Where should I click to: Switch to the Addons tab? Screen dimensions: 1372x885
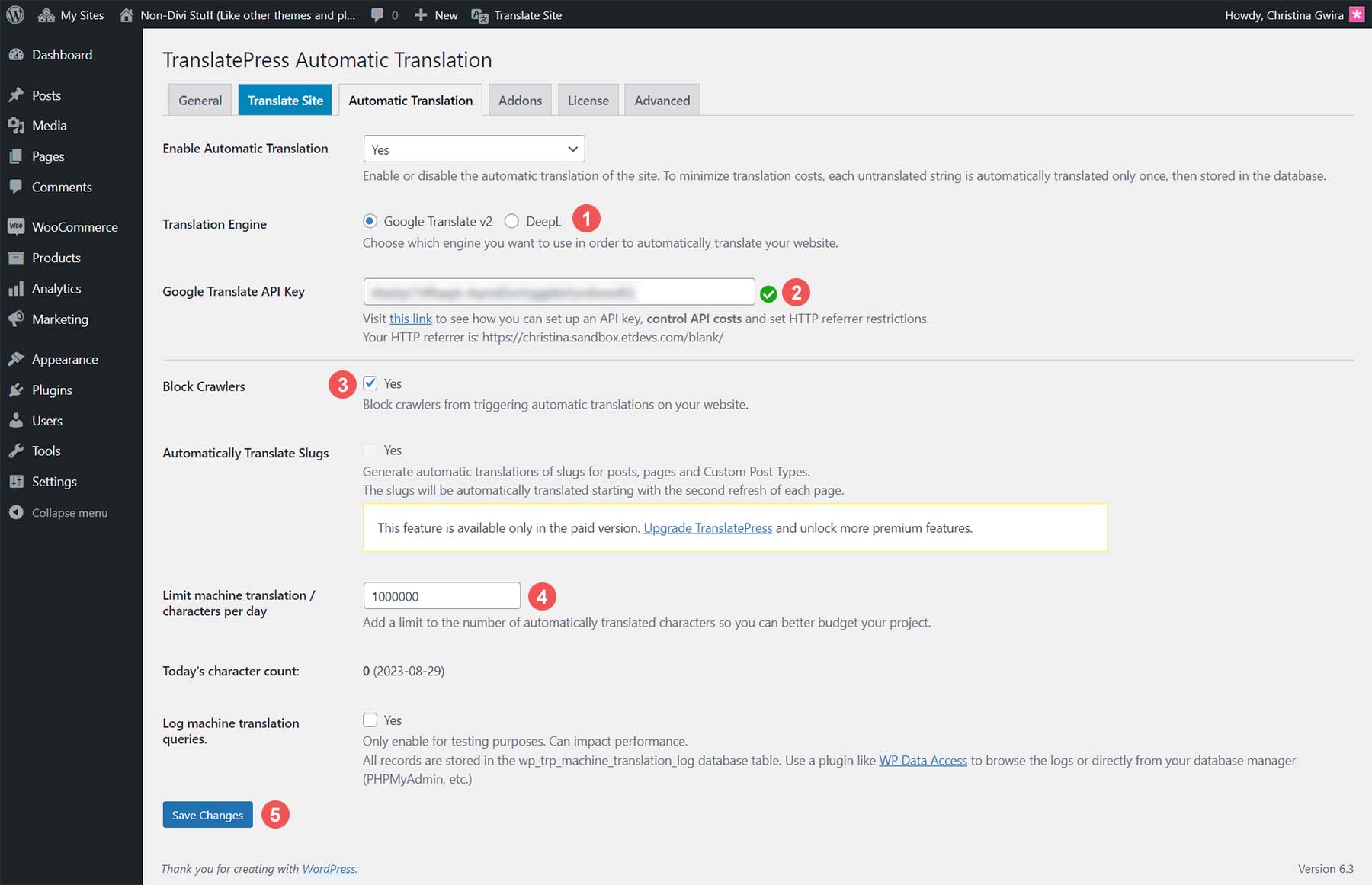coord(520,99)
